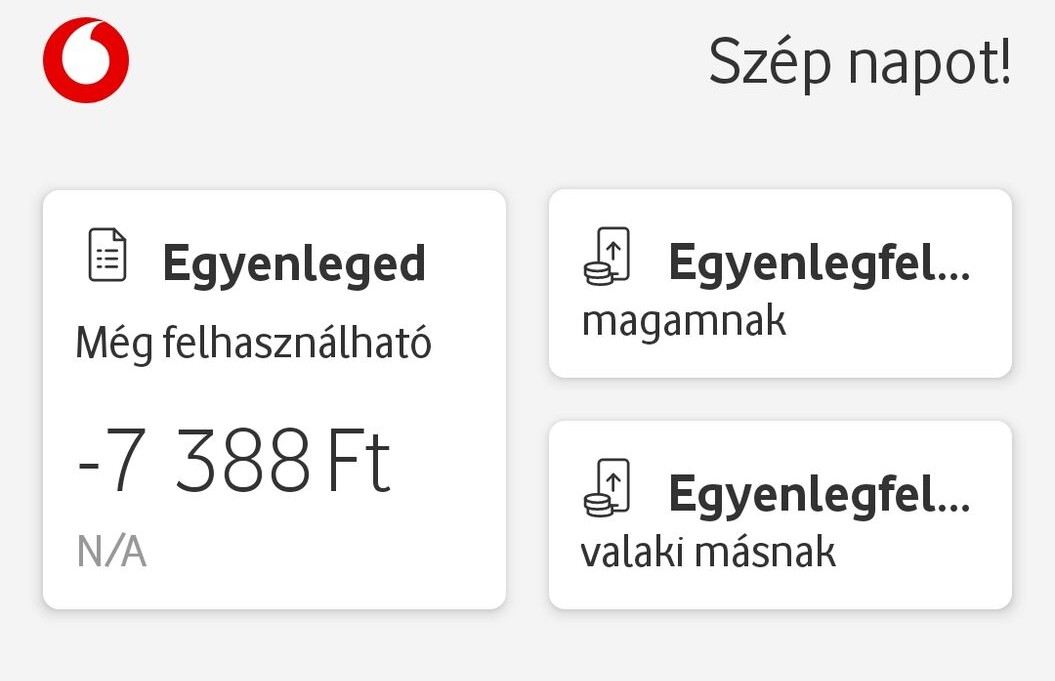
Task: Select the -7 388 Ft balance amount
Action: 233,460
